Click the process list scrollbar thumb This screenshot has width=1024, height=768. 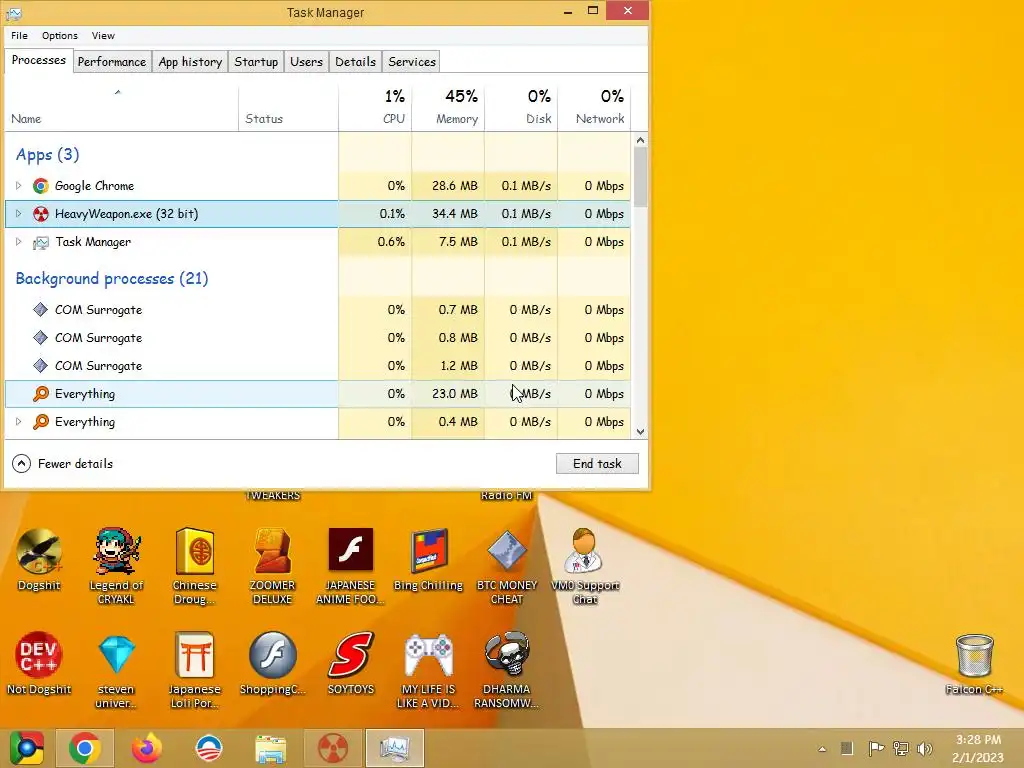pyautogui.click(x=640, y=176)
